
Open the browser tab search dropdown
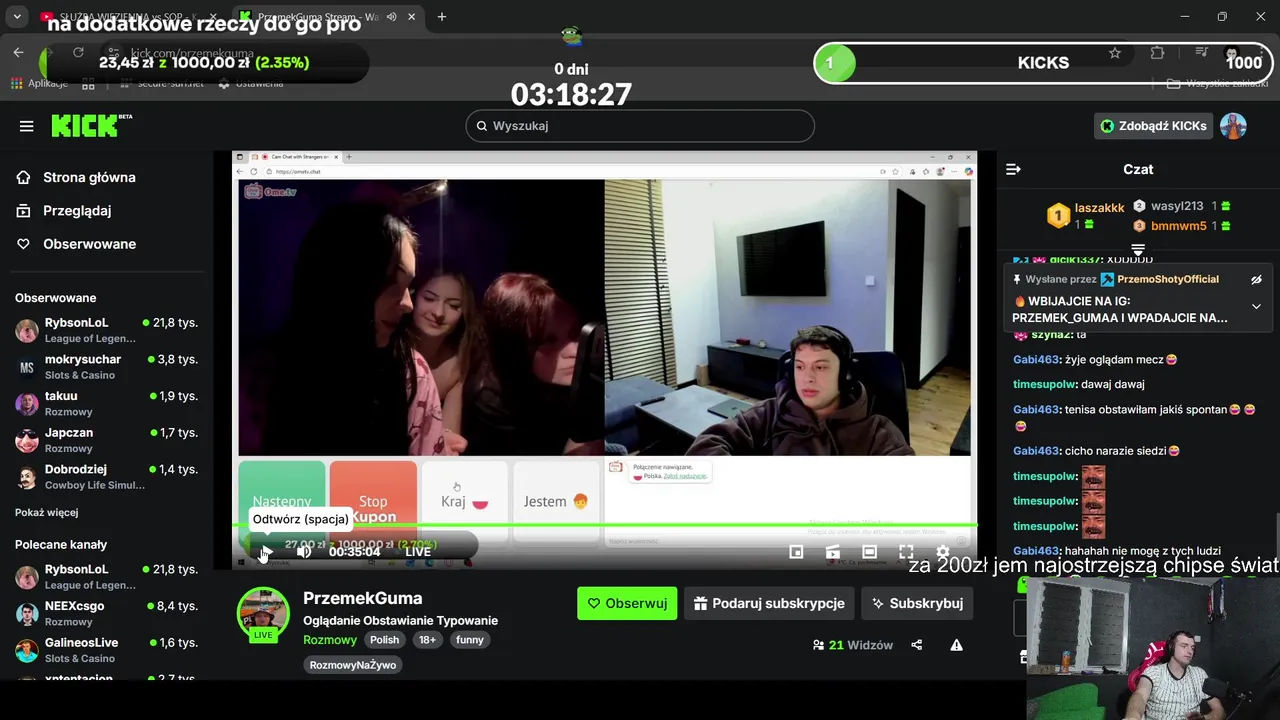[17, 16]
